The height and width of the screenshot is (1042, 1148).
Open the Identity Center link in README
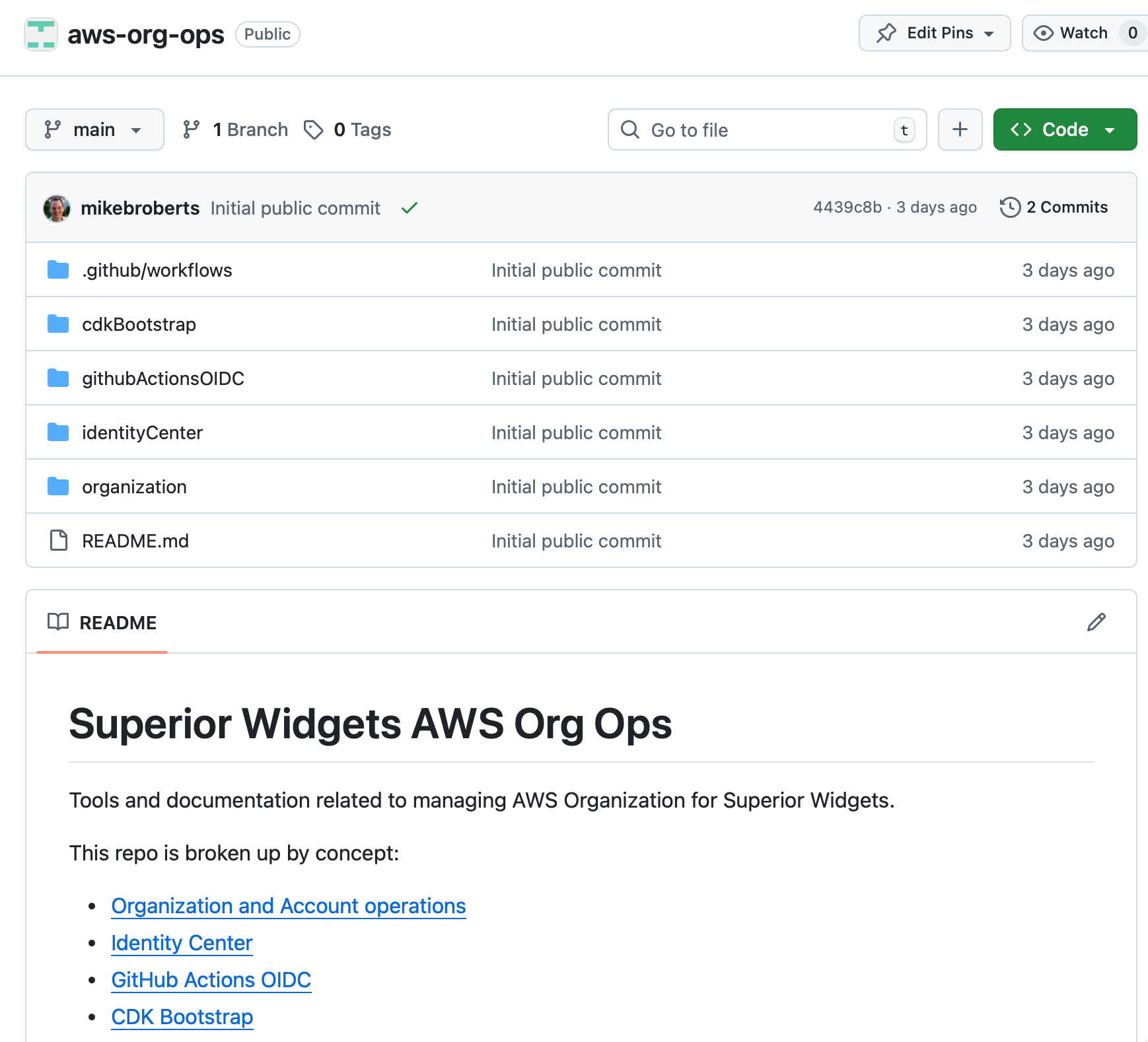pyautogui.click(x=182, y=943)
